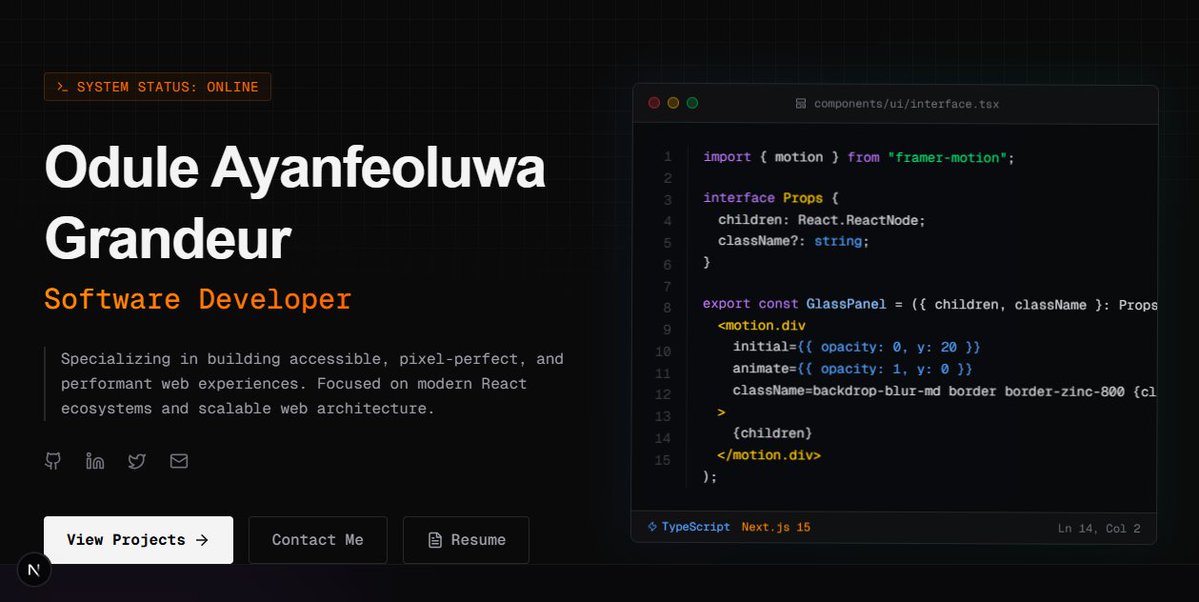Viewport: 1199px width, 602px height.
Task: Click the green traffic-light dot on code window
Action: pyautogui.click(x=691, y=102)
